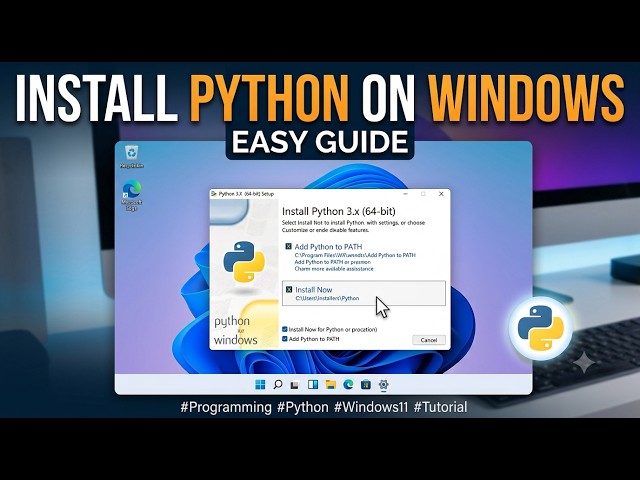The width and height of the screenshot is (640, 480).
Task: Click the round Python badge beside keyboard
Action: coord(541,329)
